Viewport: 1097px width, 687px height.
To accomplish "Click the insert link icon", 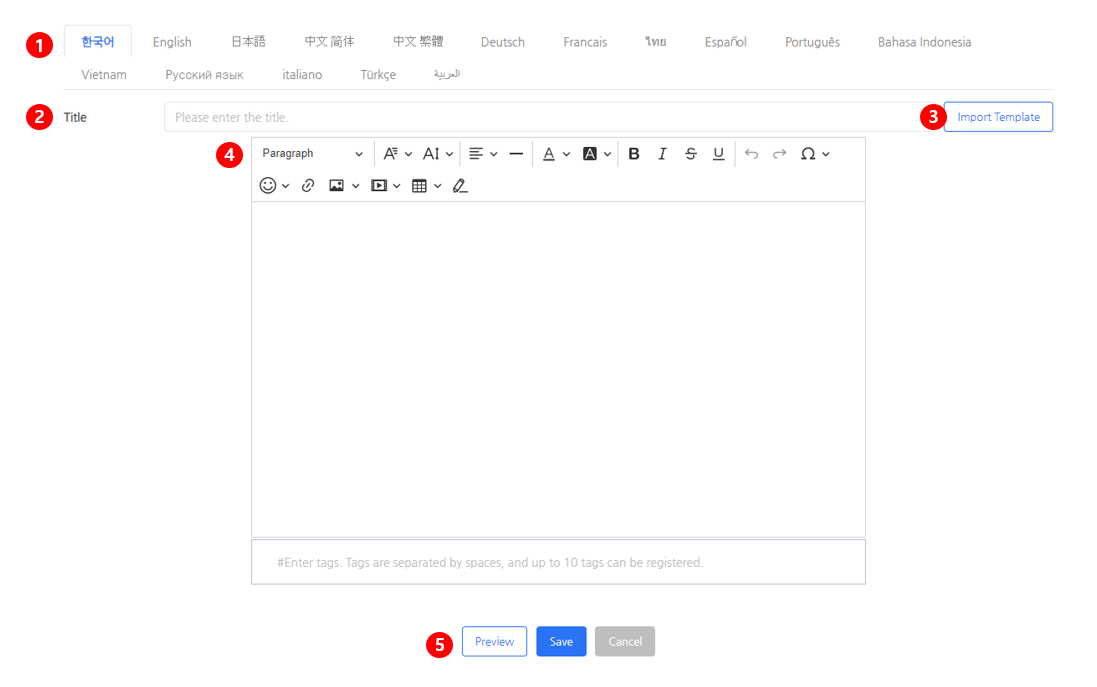I will tap(308, 186).
